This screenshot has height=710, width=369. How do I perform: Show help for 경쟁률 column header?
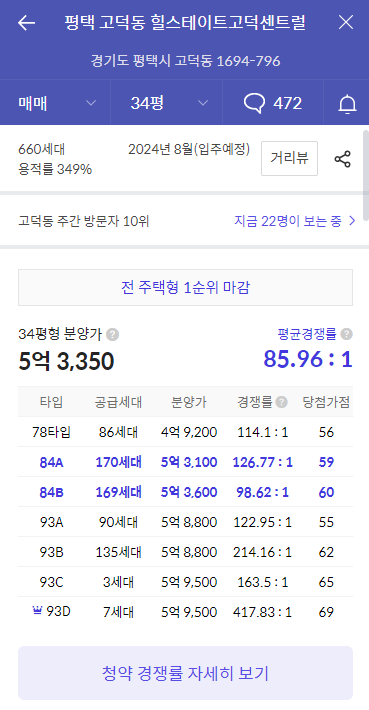point(282,402)
